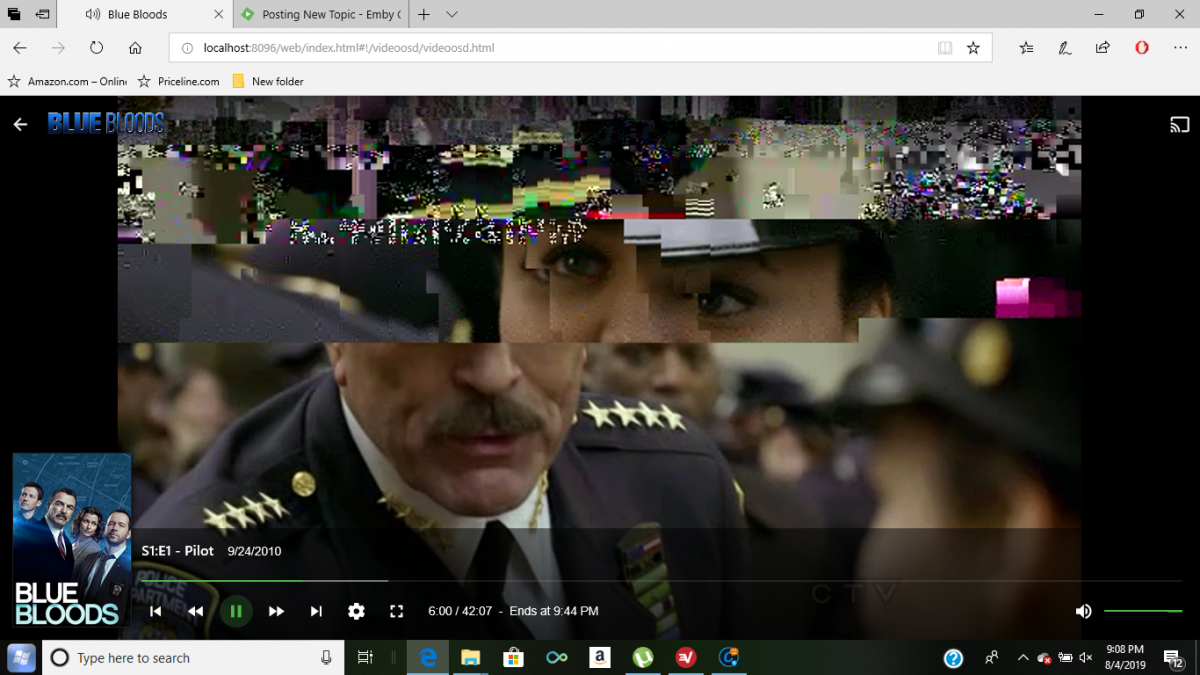Open the Windows Start menu
The width and height of the screenshot is (1200, 675).
click(x=21, y=657)
